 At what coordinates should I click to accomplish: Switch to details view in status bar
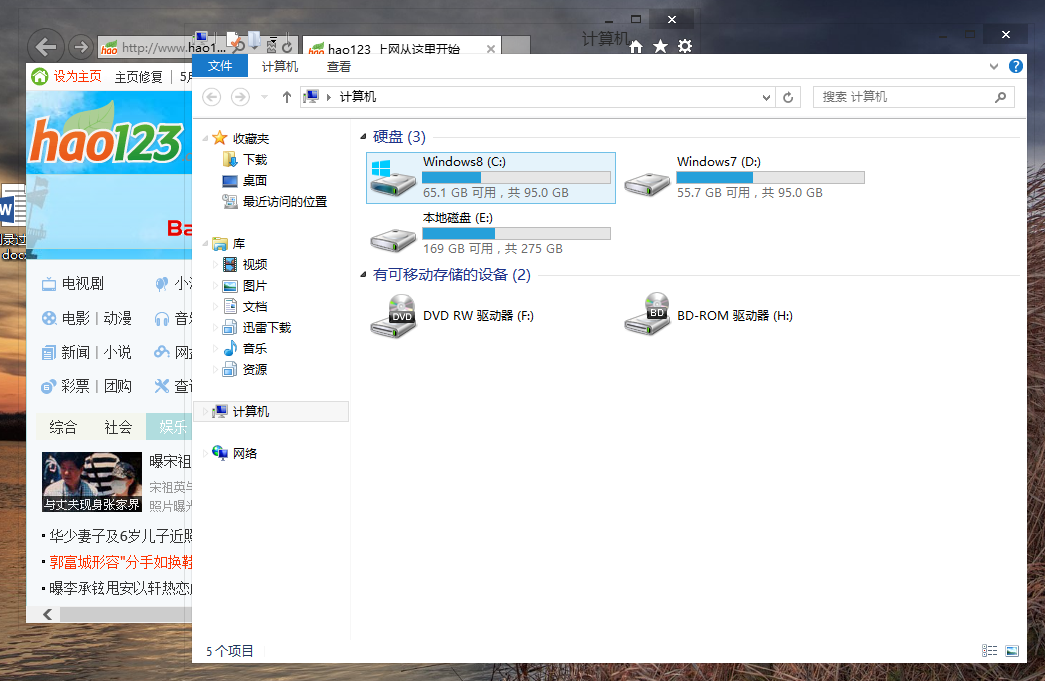[989, 650]
